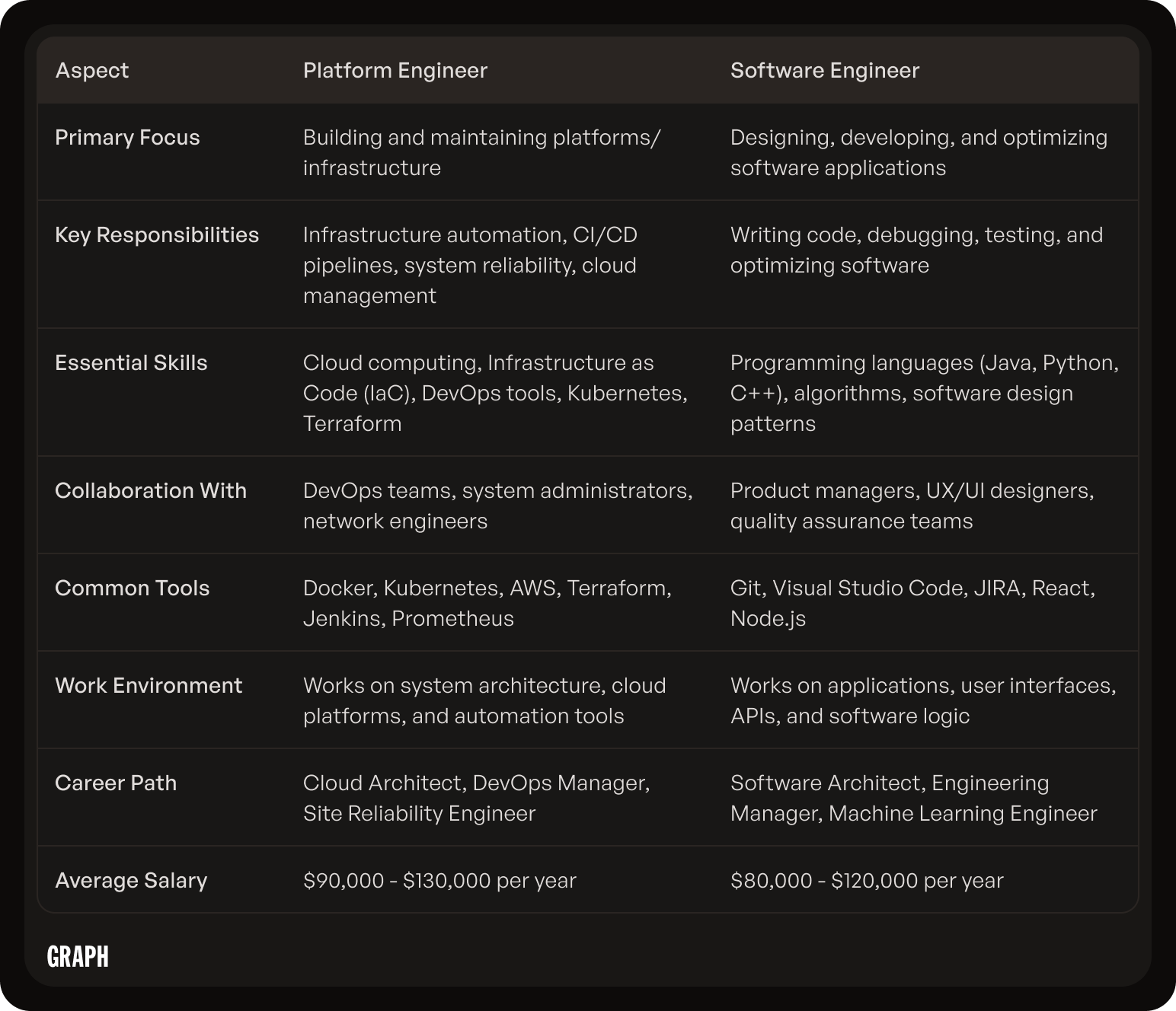Screen dimensions: 1176x1011
Task: Select the "Work Environment" row label
Action: [149, 686]
